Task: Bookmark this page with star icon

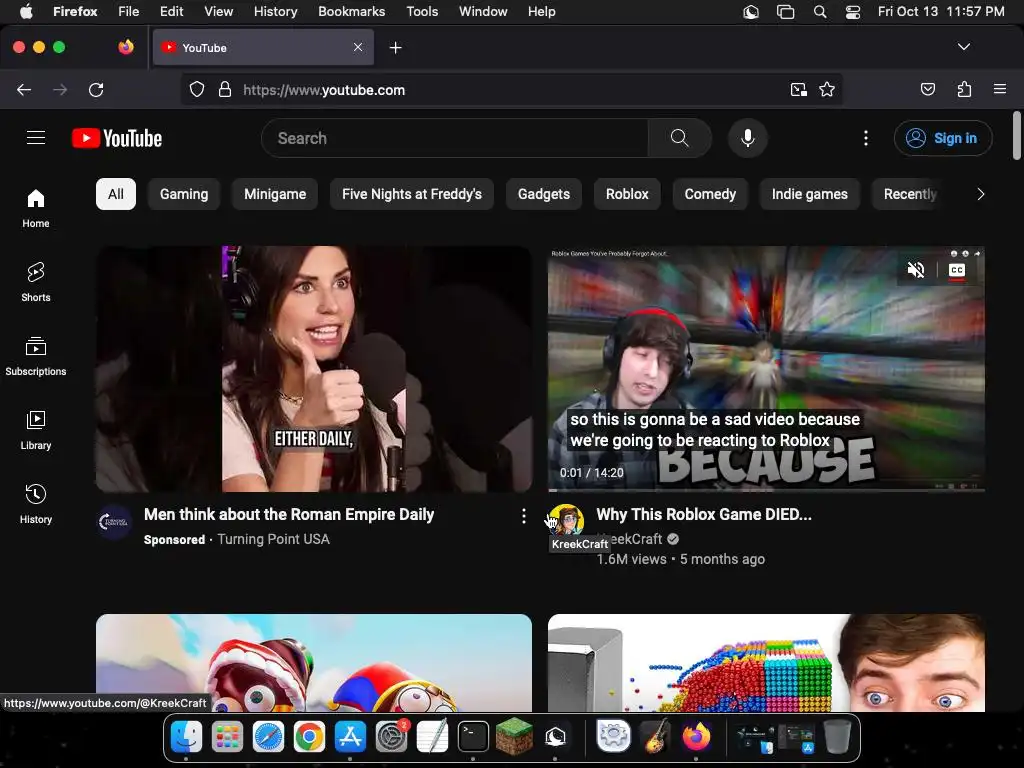Action: (827, 89)
